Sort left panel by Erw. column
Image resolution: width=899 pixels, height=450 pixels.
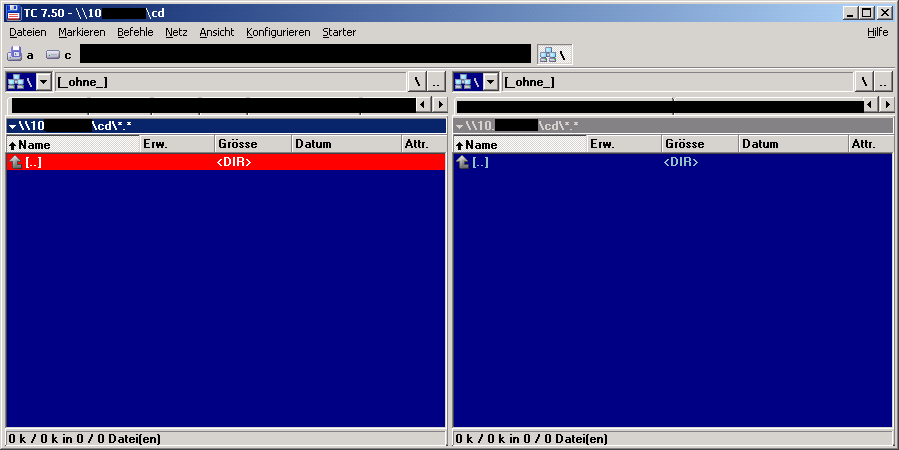coord(177,144)
